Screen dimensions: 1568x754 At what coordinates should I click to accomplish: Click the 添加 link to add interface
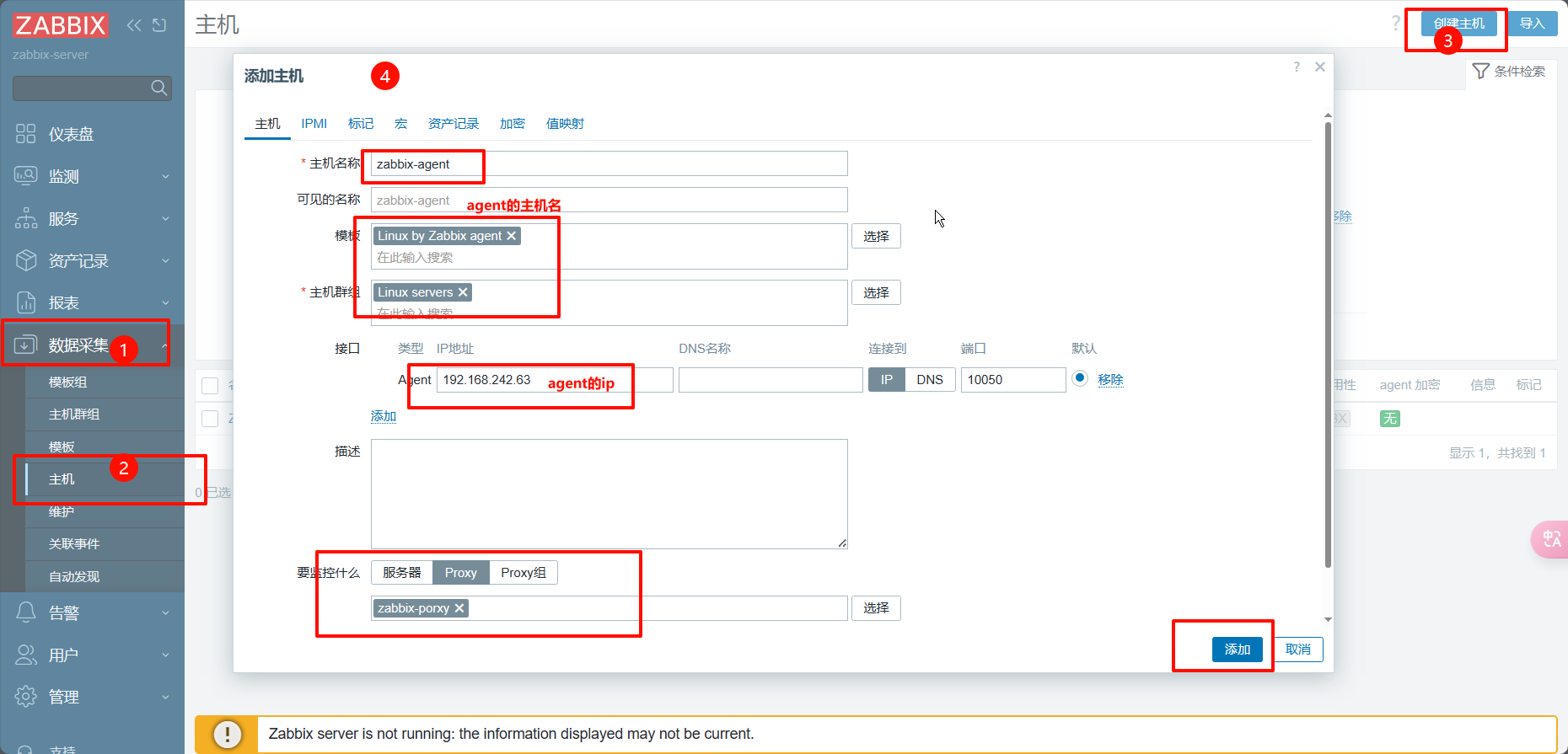pos(384,416)
